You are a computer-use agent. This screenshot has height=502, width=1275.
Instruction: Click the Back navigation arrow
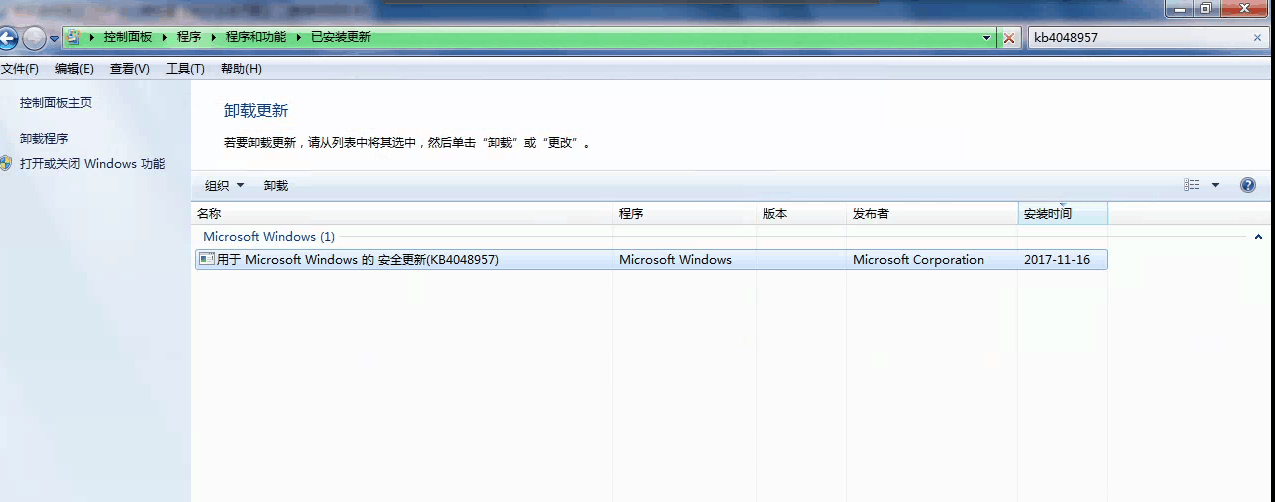8,39
